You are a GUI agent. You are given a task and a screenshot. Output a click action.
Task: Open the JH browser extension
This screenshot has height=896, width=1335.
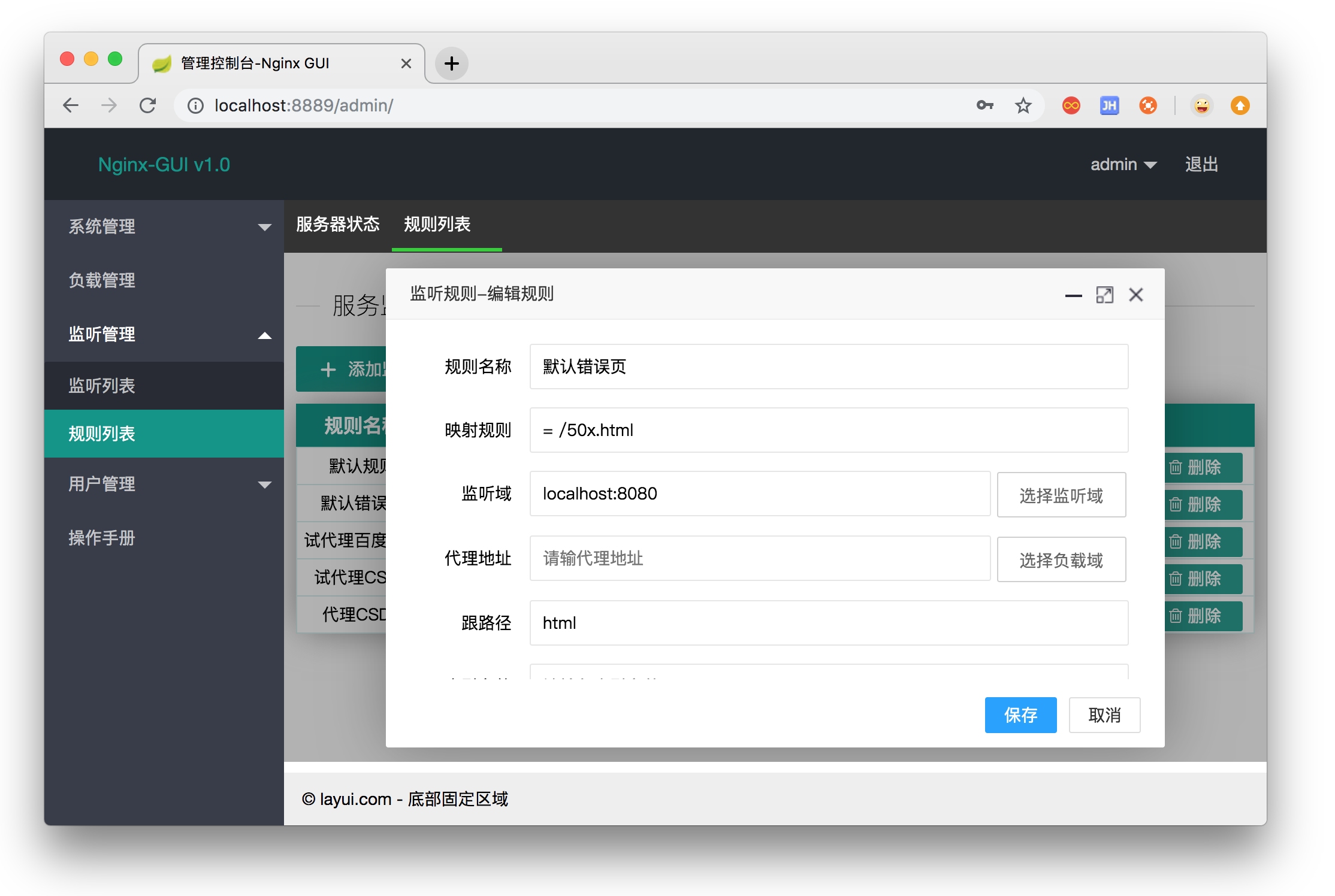[x=1109, y=106]
